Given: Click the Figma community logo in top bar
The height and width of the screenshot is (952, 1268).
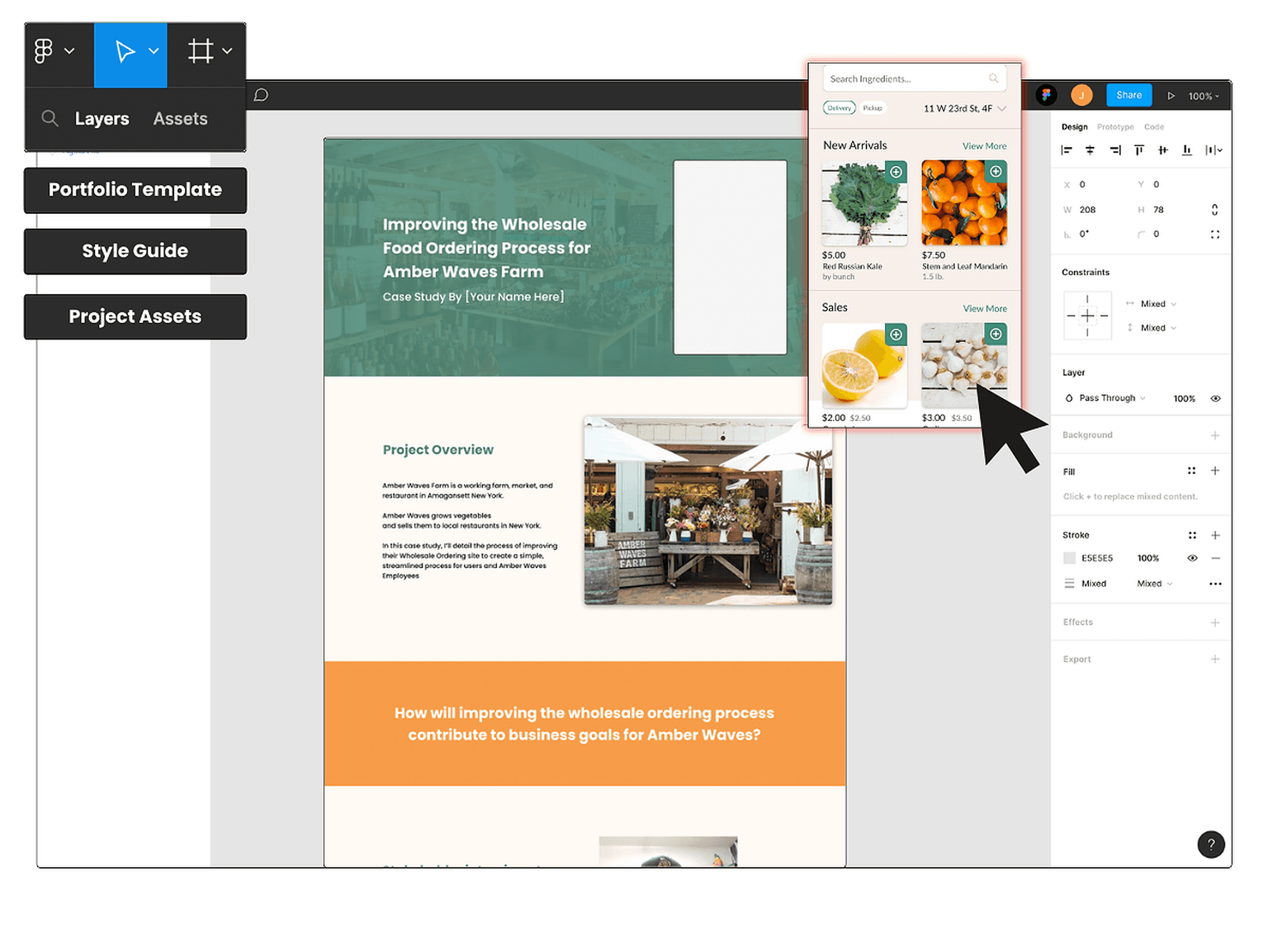Looking at the screenshot, I should point(1046,95).
